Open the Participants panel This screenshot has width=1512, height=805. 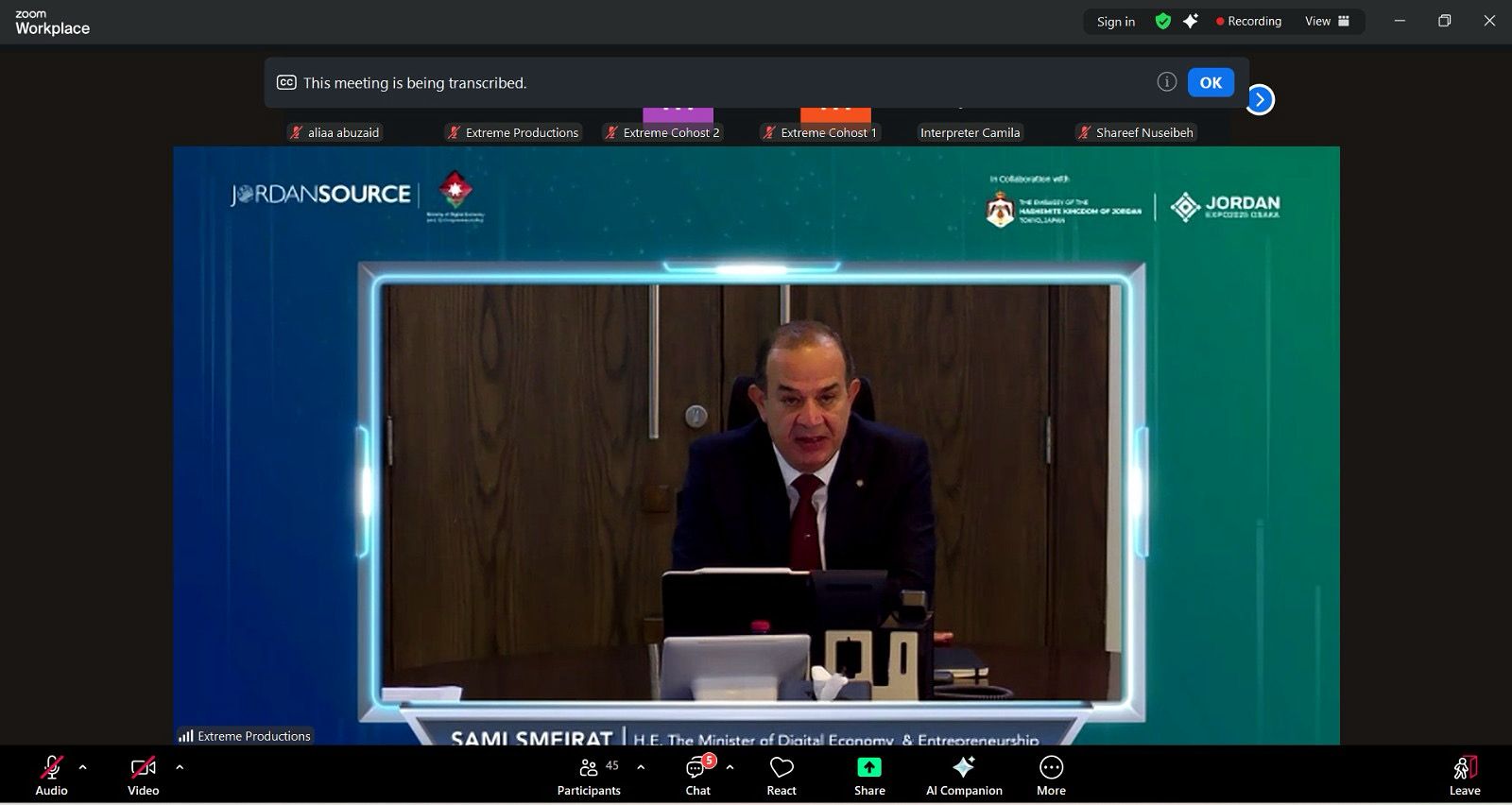coord(588,774)
